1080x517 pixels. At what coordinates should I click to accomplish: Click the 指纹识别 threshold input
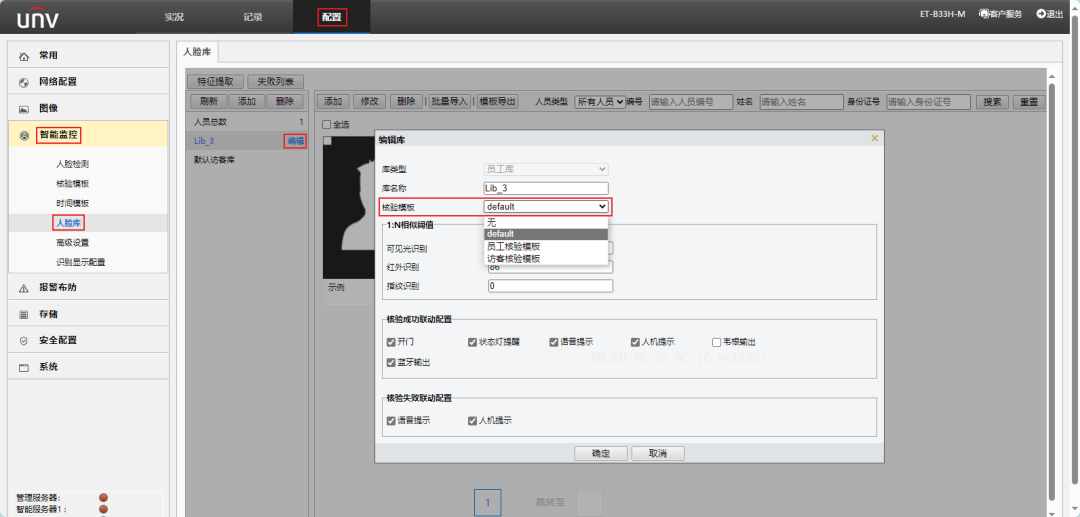pos(550,286)
